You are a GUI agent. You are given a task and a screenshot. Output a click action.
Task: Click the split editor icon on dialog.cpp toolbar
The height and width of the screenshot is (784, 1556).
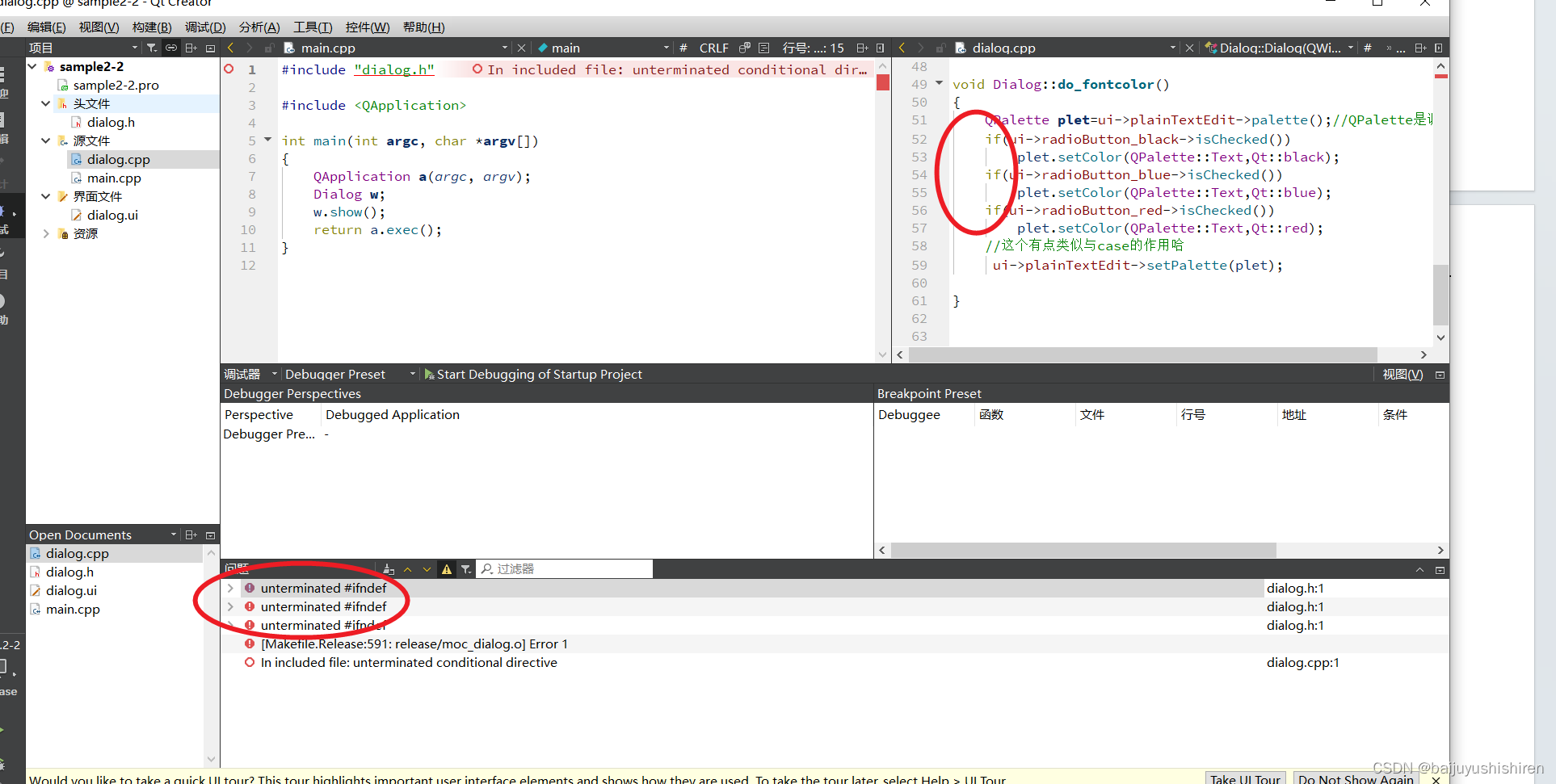point(1419,48)
